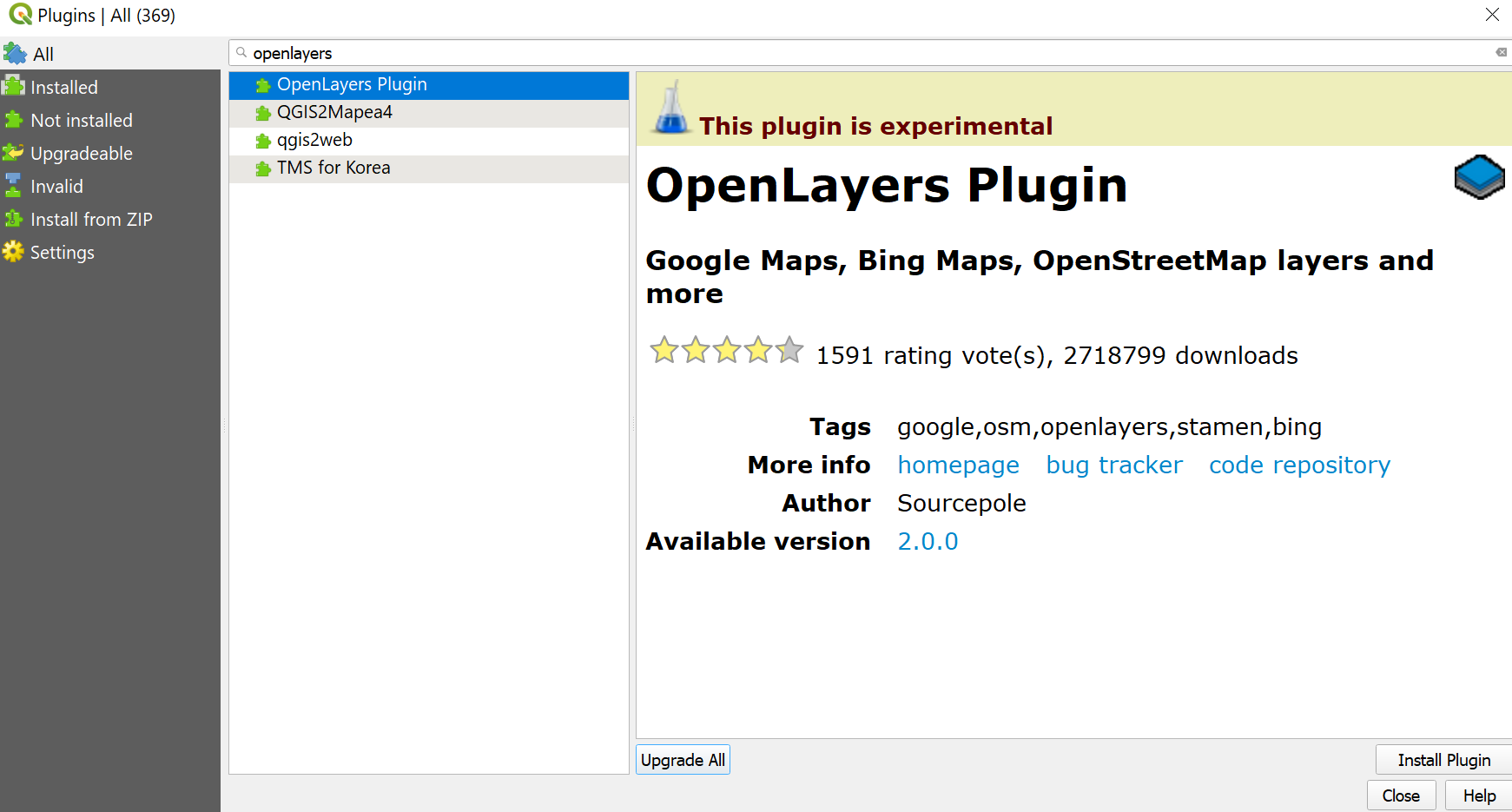Select OpenLayers Plugin in the list
Viewport: 1512px width, 812px height.
pos(429,85)
